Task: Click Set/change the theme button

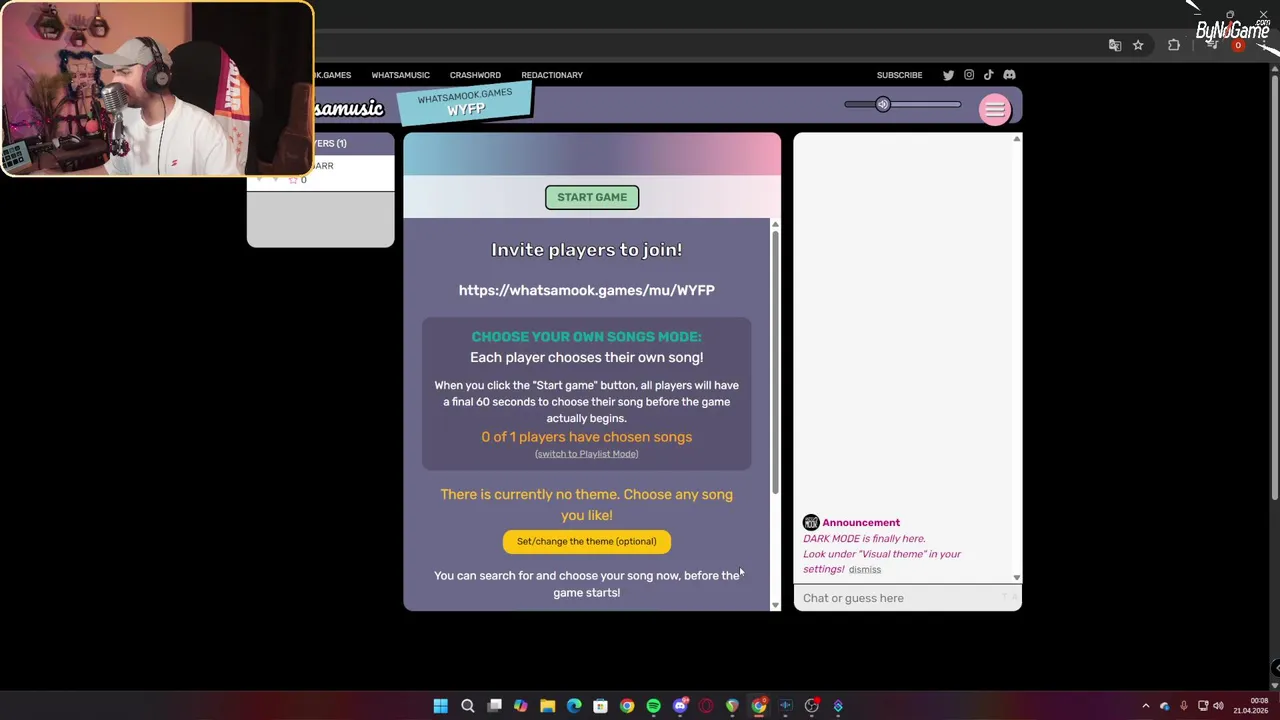Action: point(587,541)
